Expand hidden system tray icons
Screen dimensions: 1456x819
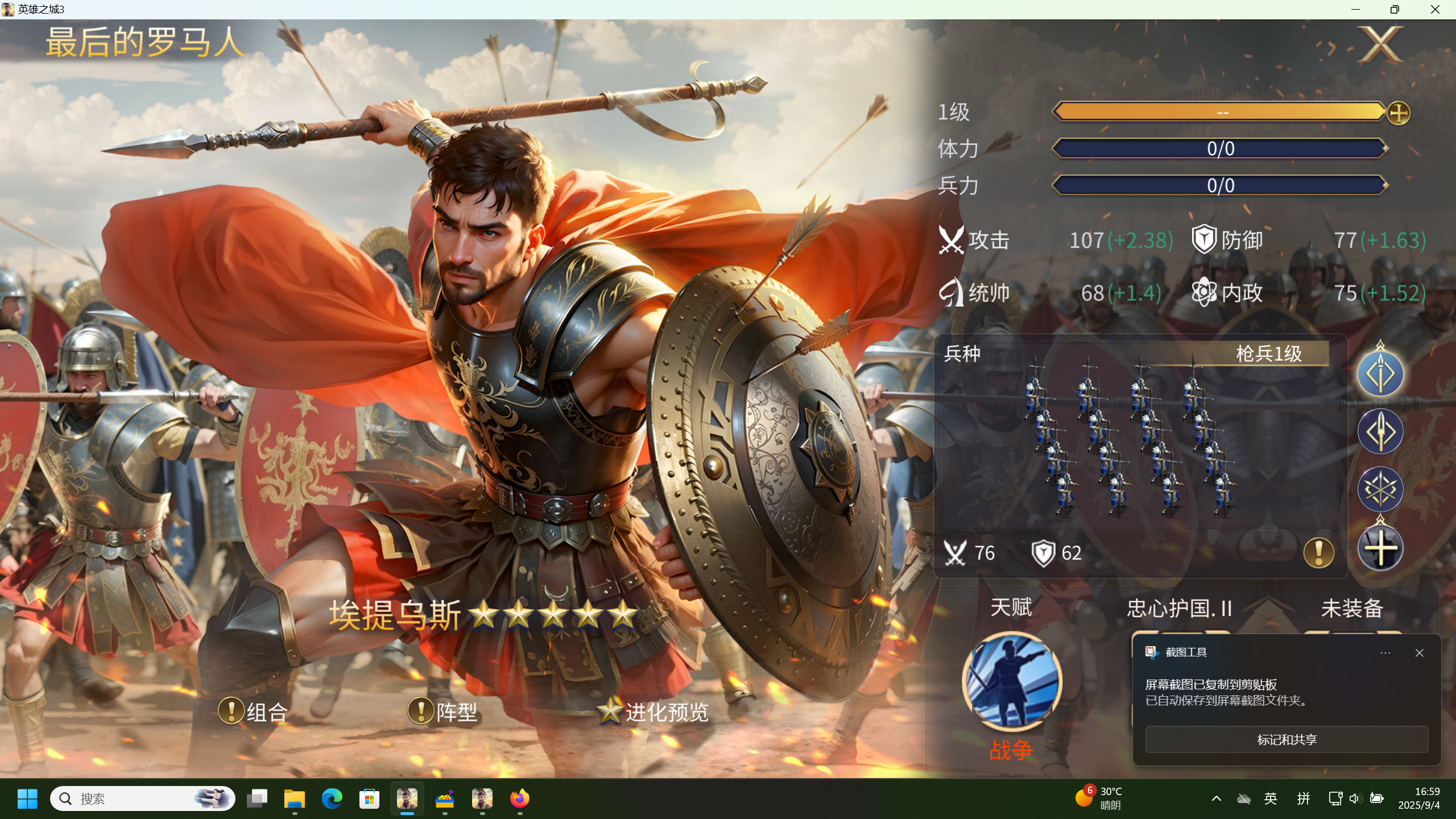point(1217,799)
